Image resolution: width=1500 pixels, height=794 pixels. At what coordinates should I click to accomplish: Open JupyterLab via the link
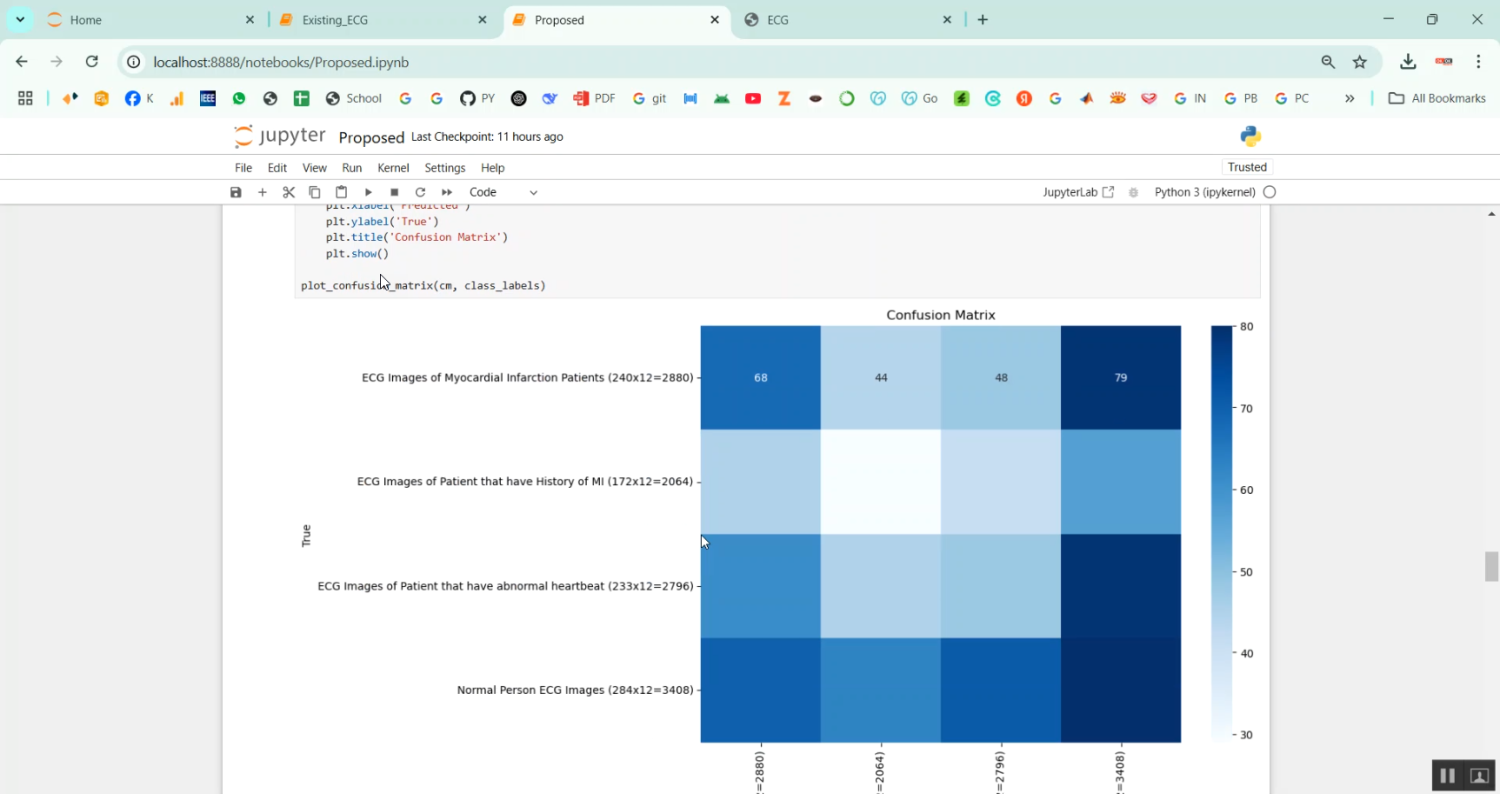pos(1077,191)
